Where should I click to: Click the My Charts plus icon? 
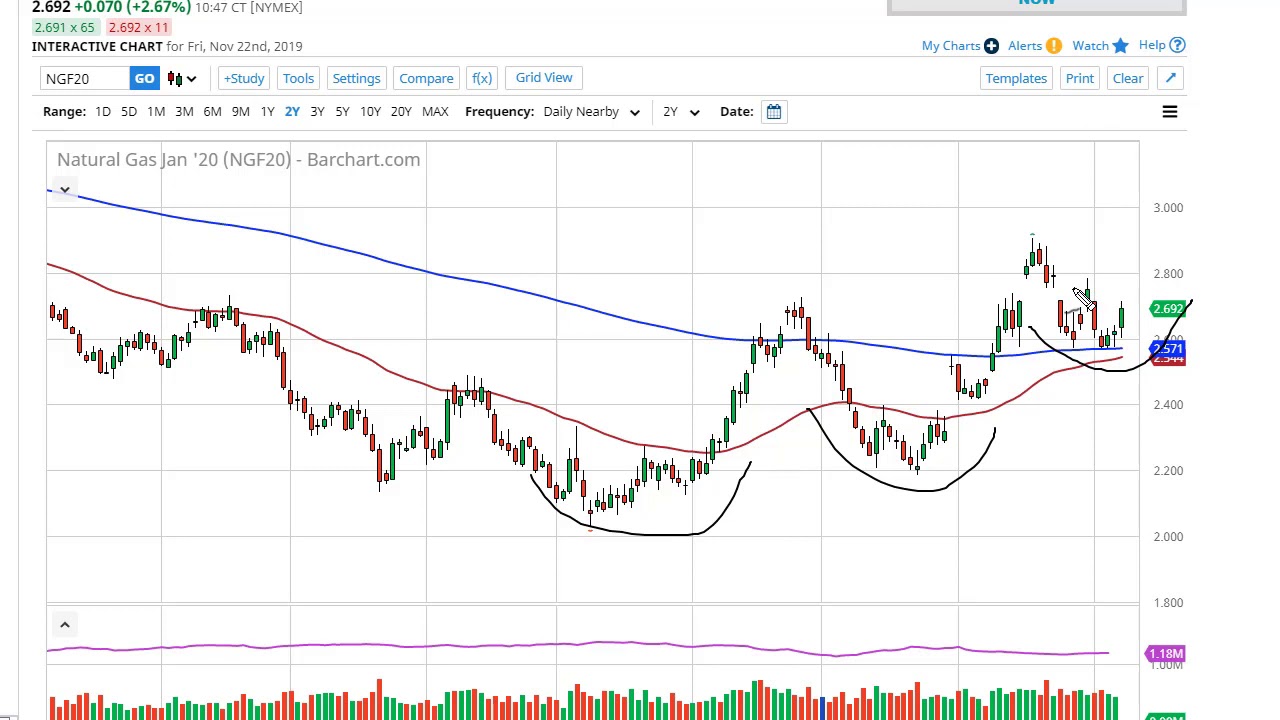(991, 46)
